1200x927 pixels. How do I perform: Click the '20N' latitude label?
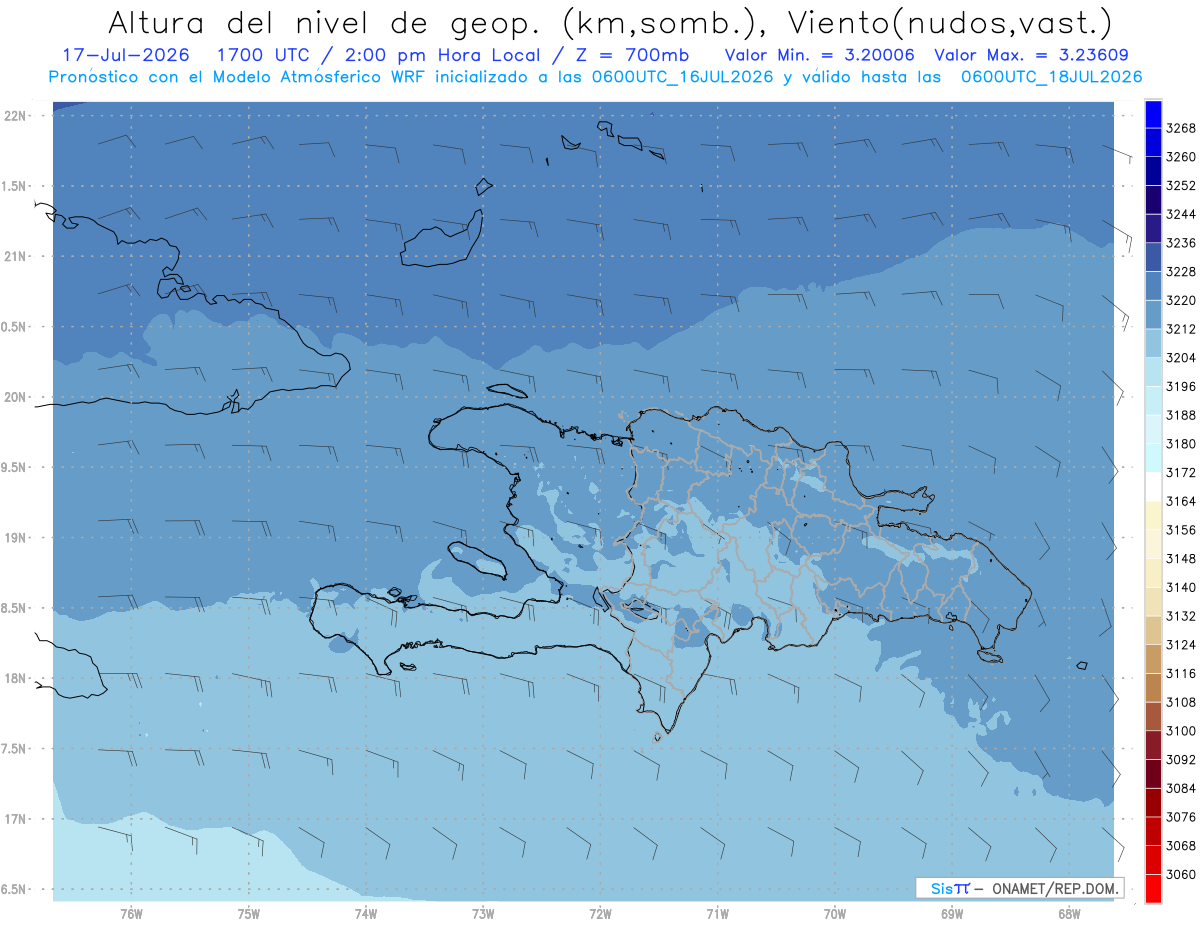(x=14, y=397)
